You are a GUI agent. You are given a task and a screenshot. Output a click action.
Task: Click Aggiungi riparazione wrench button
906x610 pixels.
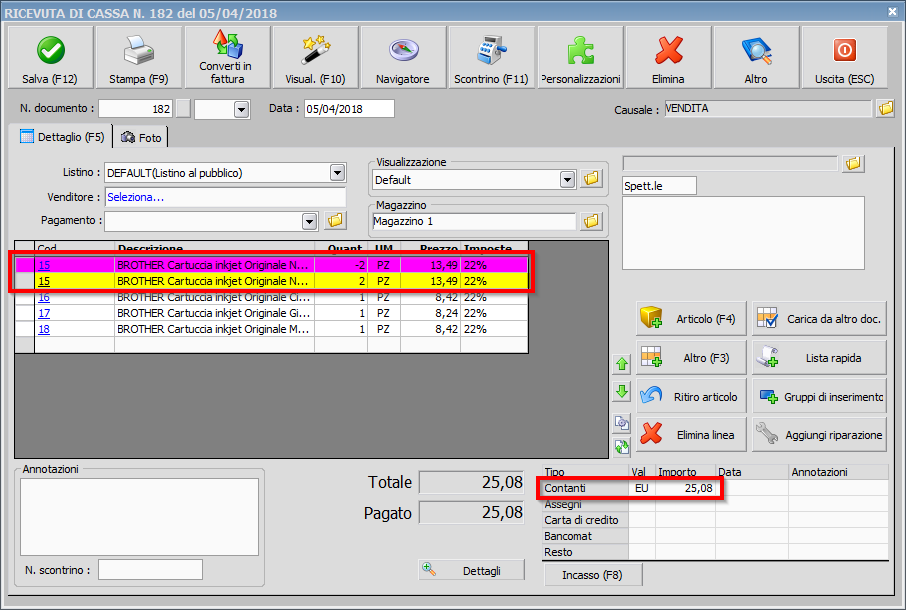pyautogui.click(x=819, y=434)
